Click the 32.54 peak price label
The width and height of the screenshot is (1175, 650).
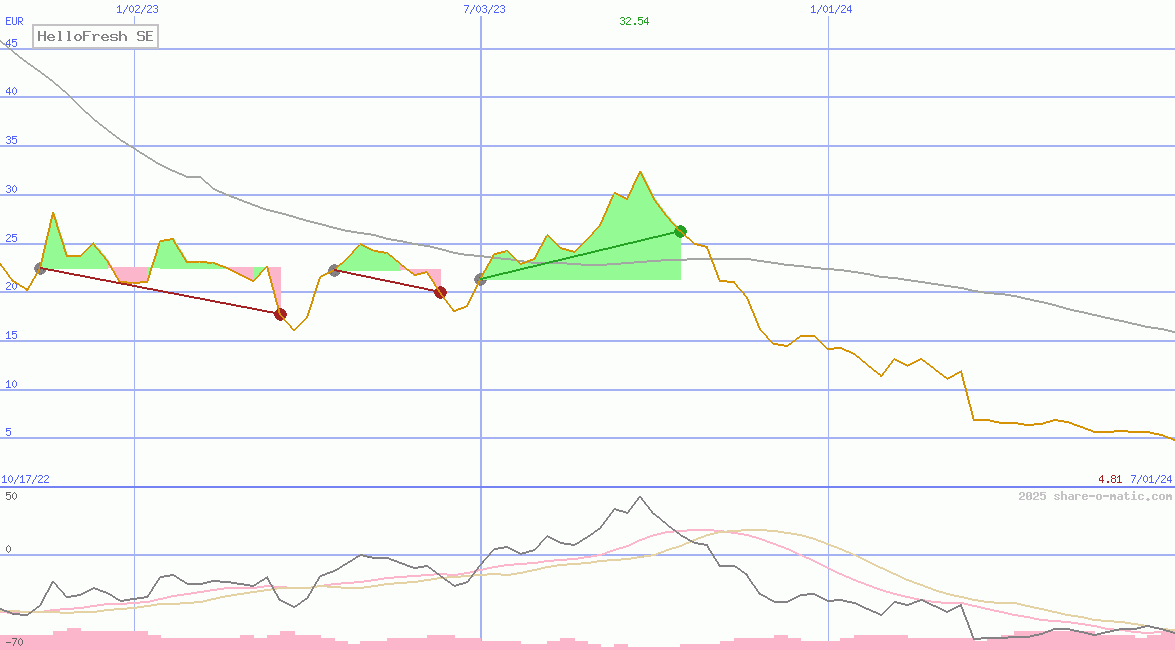634,21
